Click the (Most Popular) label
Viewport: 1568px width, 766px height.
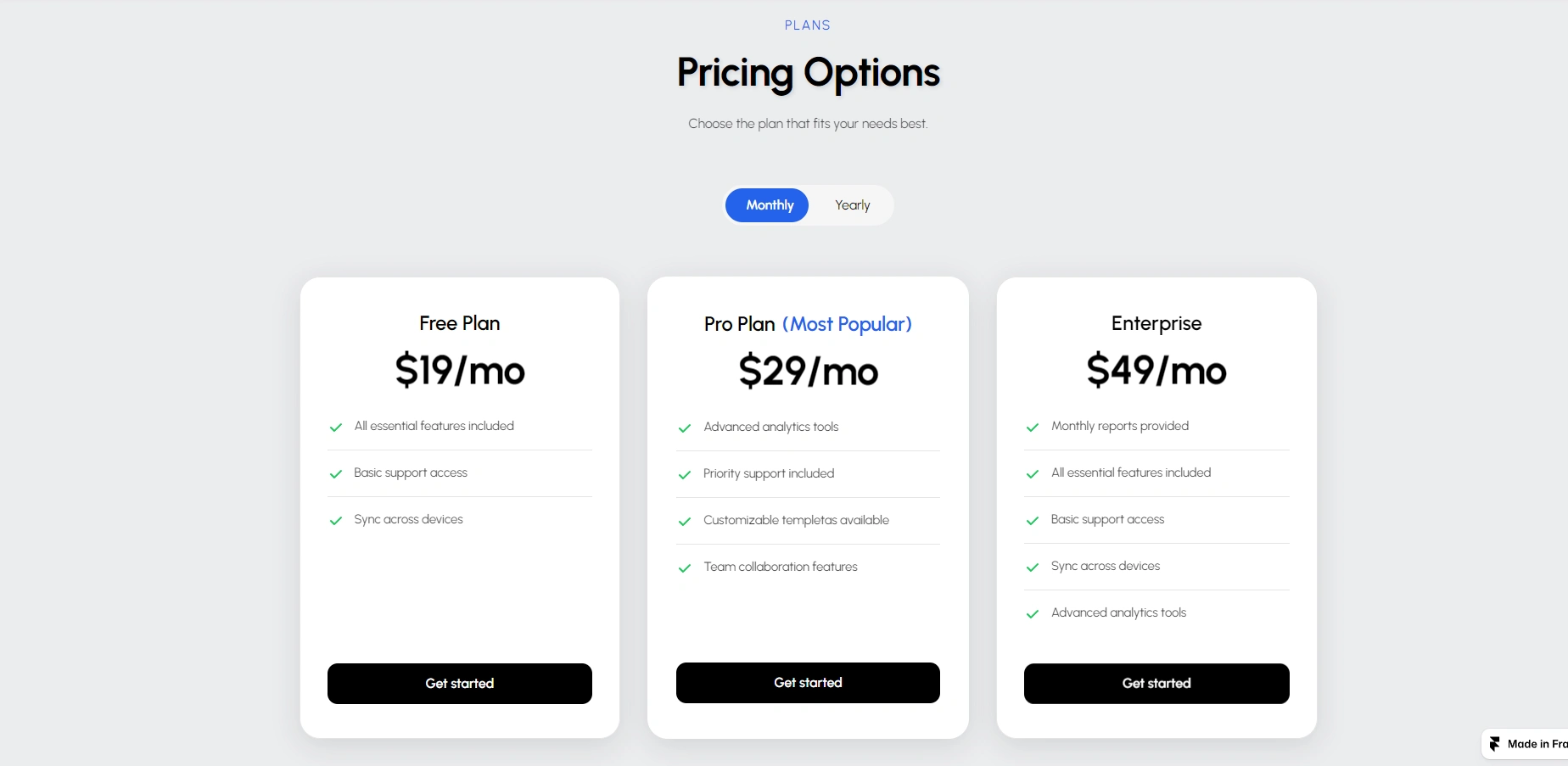coord(847,324)
